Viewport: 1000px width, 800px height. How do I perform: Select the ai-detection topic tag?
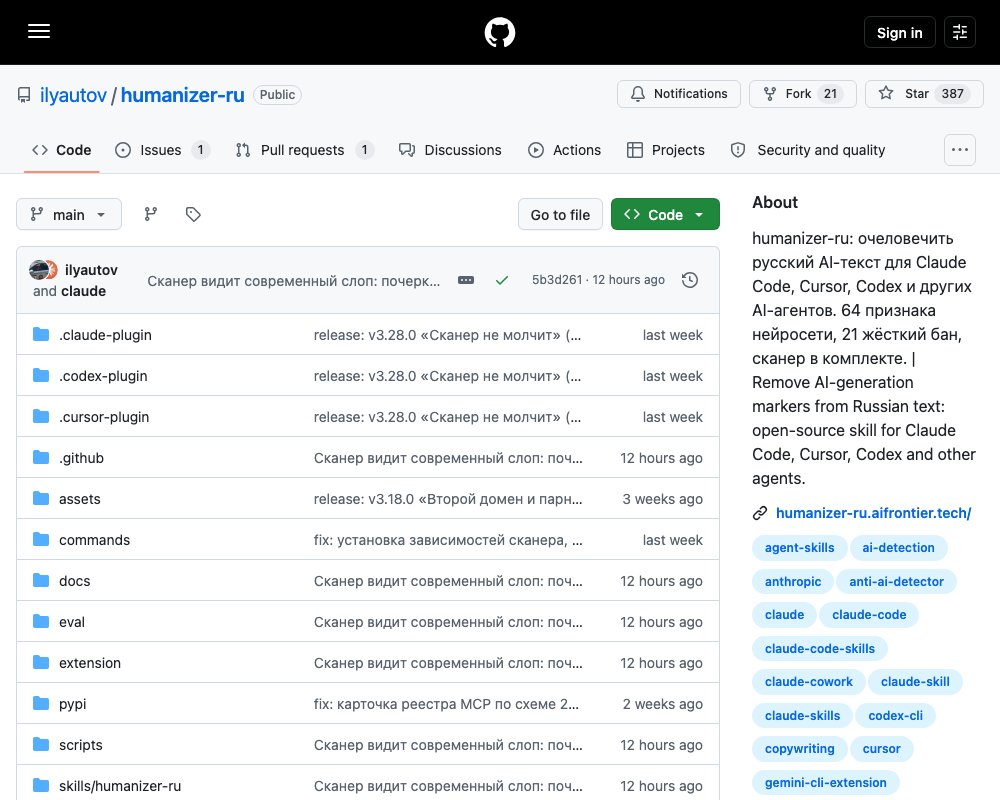898,547
